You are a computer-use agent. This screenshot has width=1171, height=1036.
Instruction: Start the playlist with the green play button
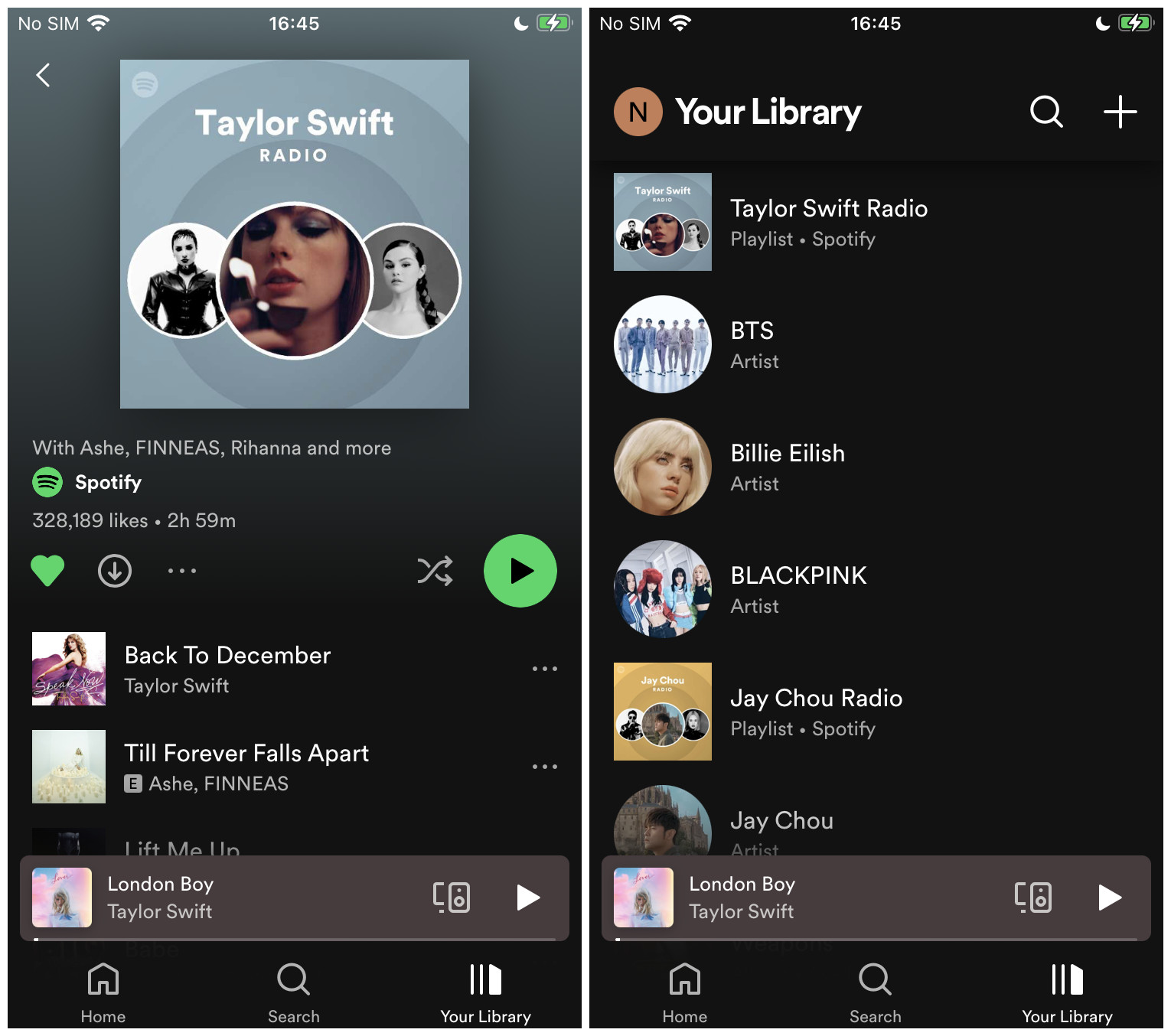click(x=520, y=571)
